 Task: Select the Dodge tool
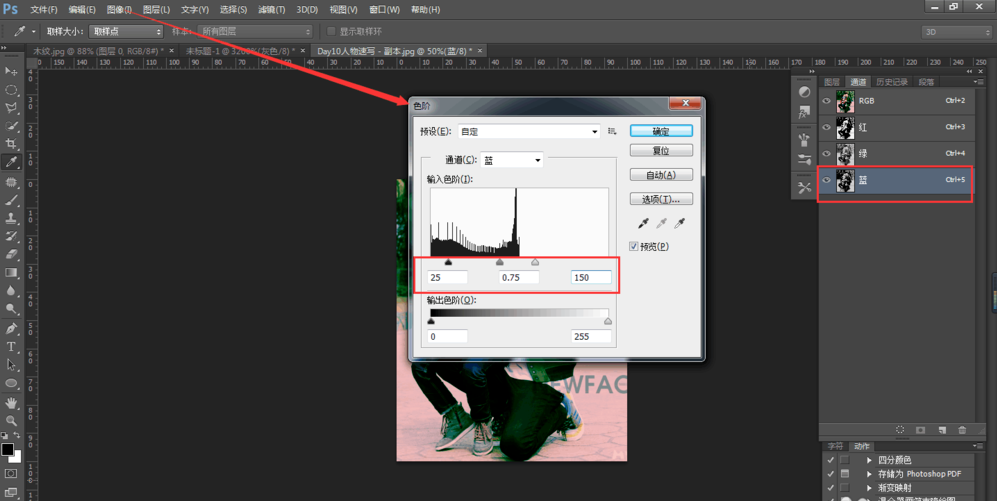pyautogui.click(x=11, y=309)
